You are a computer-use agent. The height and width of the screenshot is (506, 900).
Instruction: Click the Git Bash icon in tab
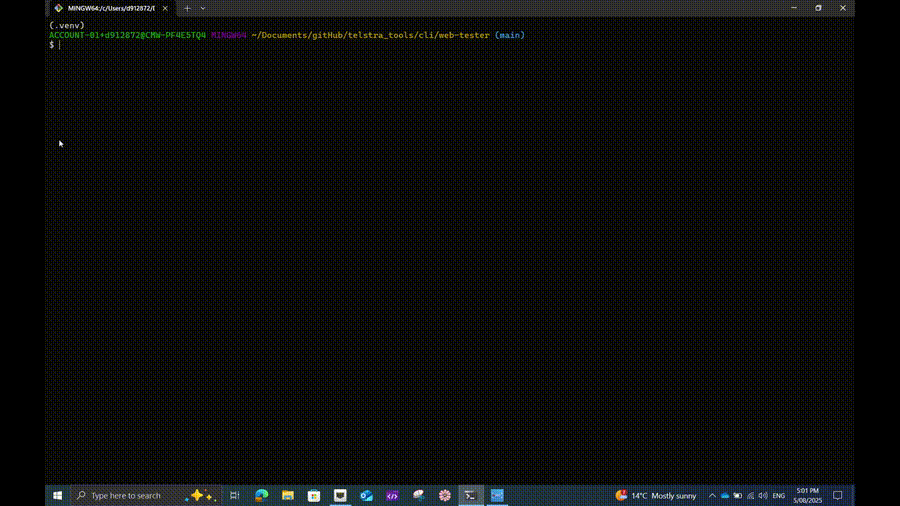coord(59,9)
